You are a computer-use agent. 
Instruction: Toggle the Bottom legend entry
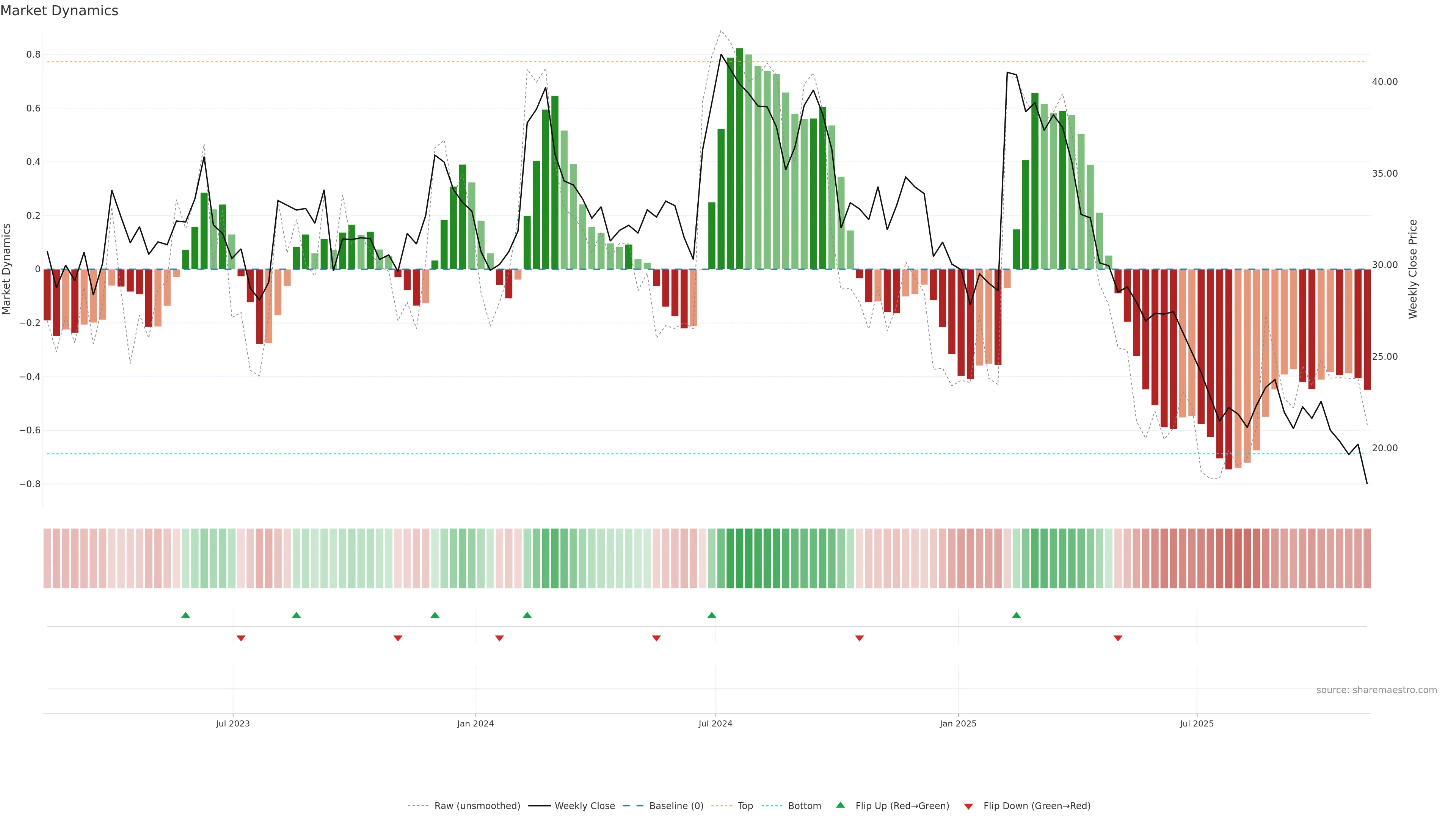click(804, 806)
